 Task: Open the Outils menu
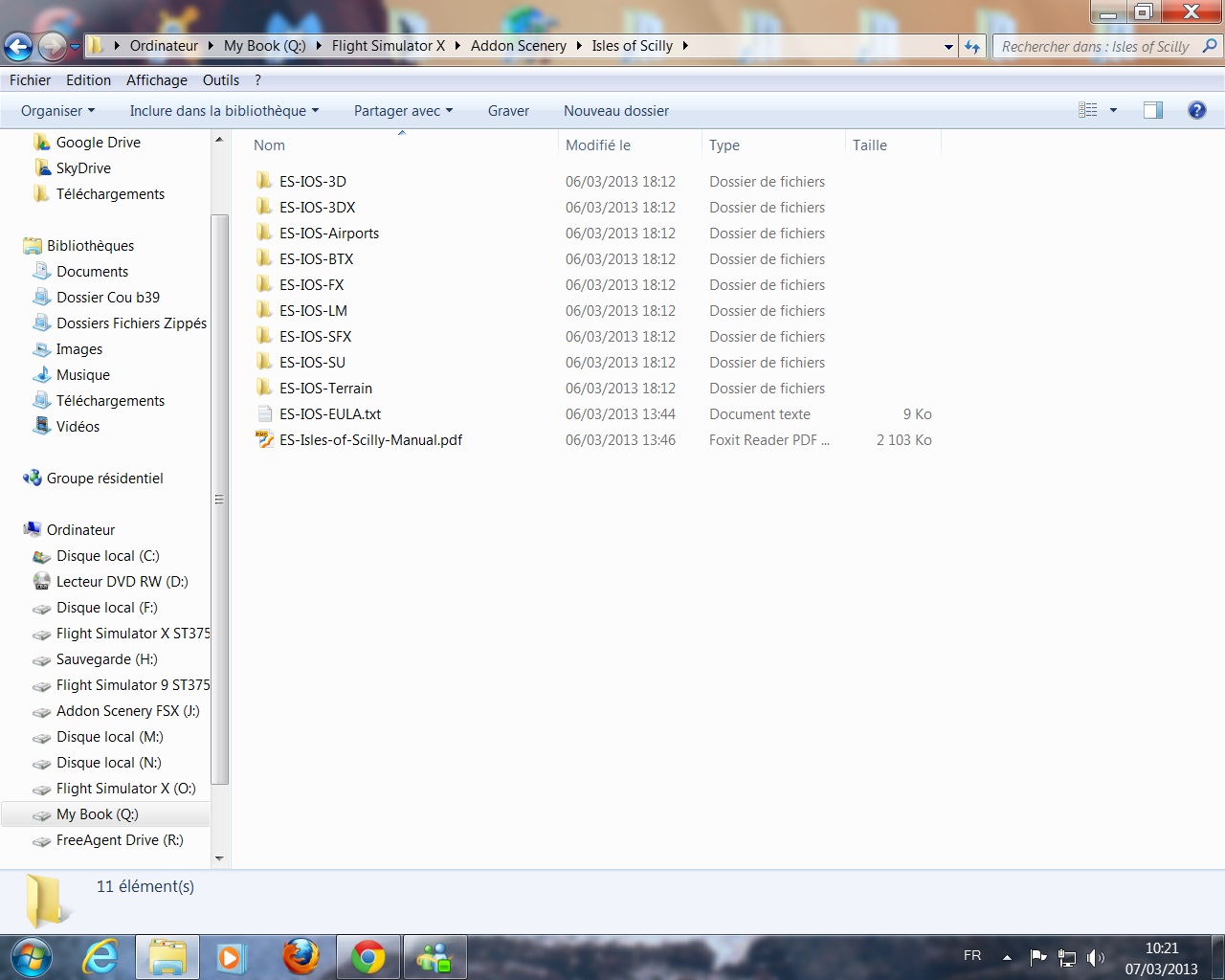pyautogui.click(x=220, y=80)
